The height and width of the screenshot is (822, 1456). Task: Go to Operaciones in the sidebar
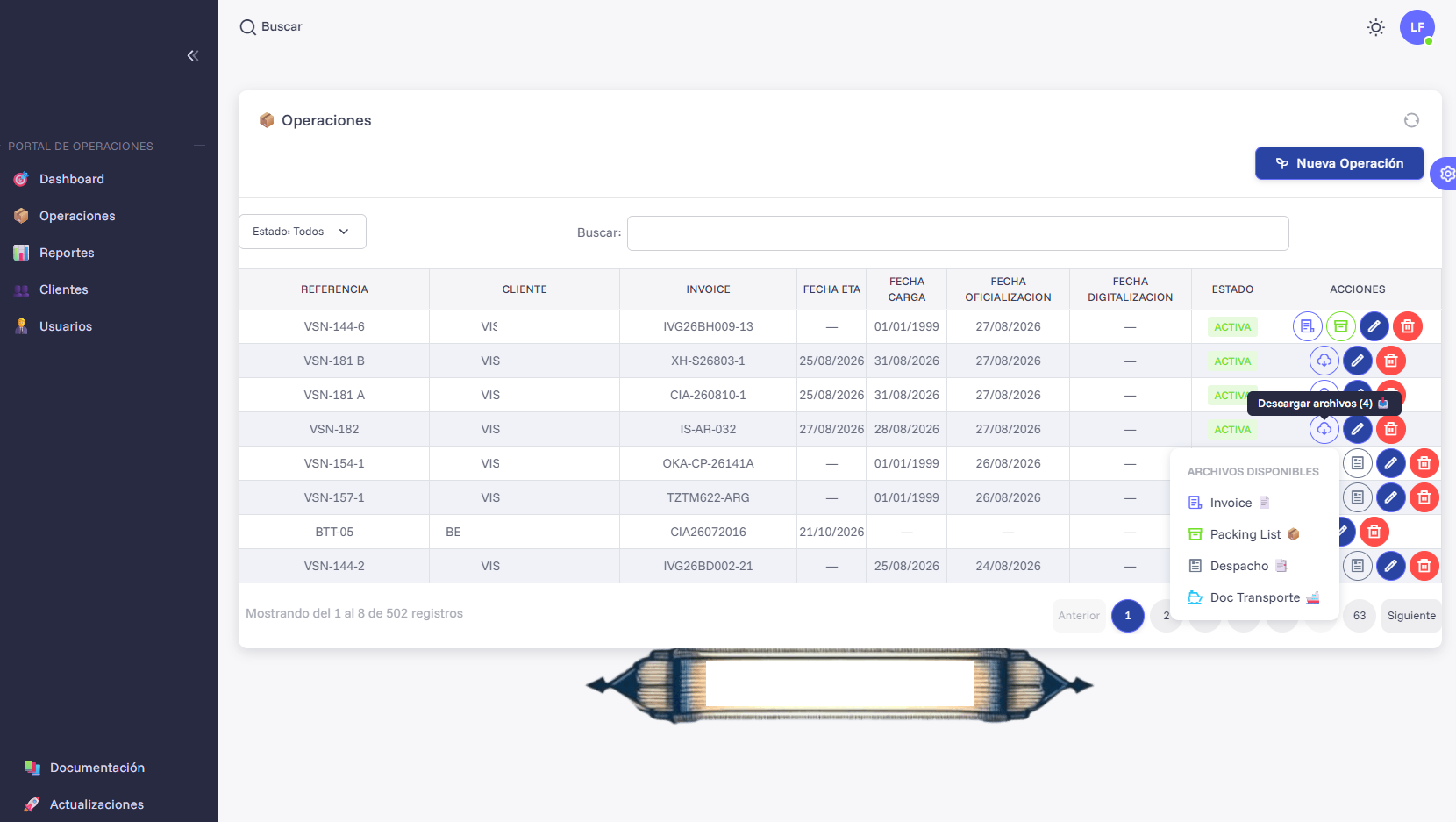(x=77, y=216)
